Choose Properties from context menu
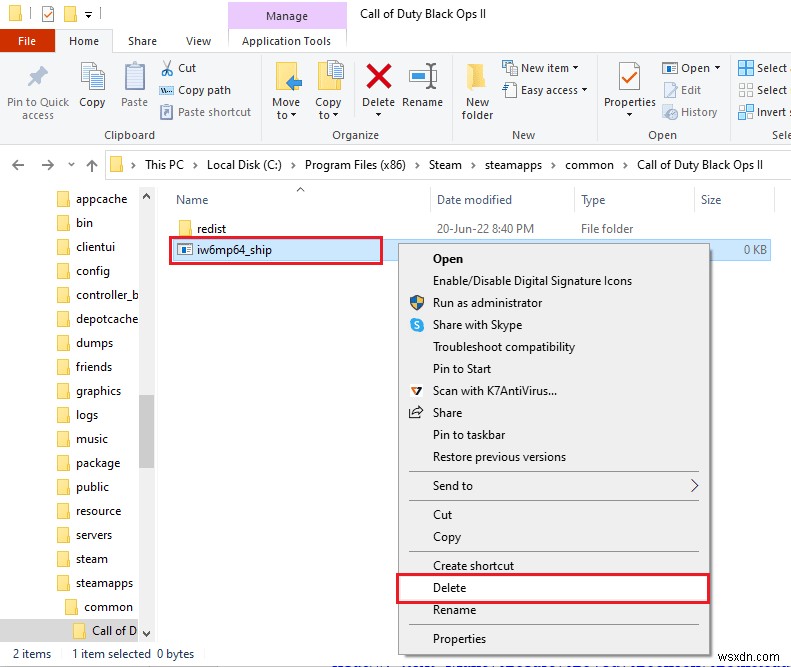This screenshot has width=791, height=667. click(554, 639)
